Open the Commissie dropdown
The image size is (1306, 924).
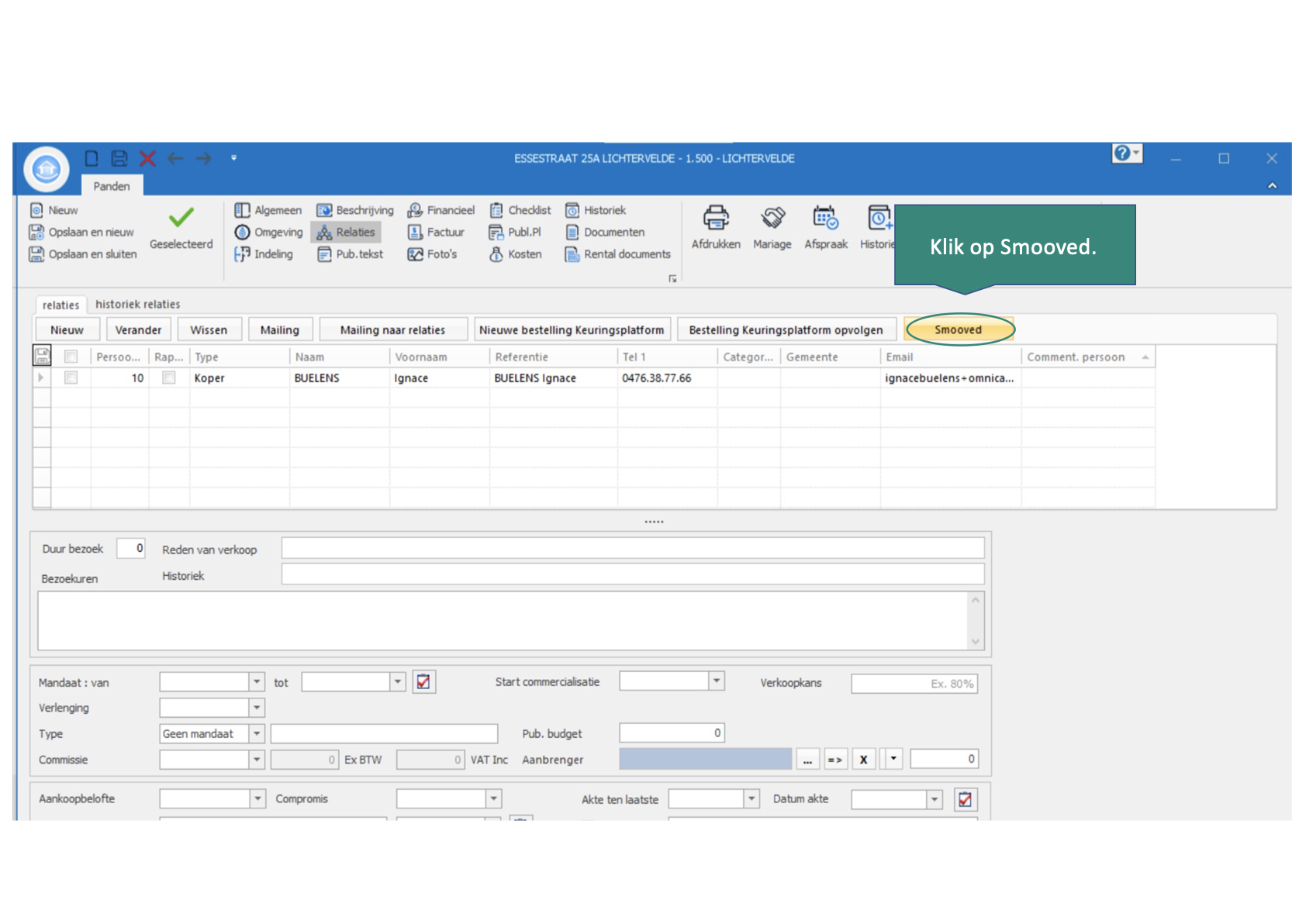[x=257, y=760]
